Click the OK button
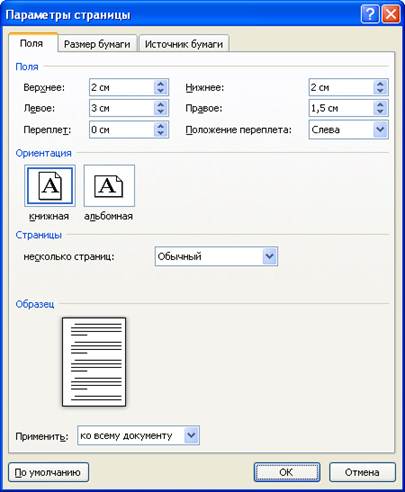The image size is (405, 492). [x=287, y=472]
